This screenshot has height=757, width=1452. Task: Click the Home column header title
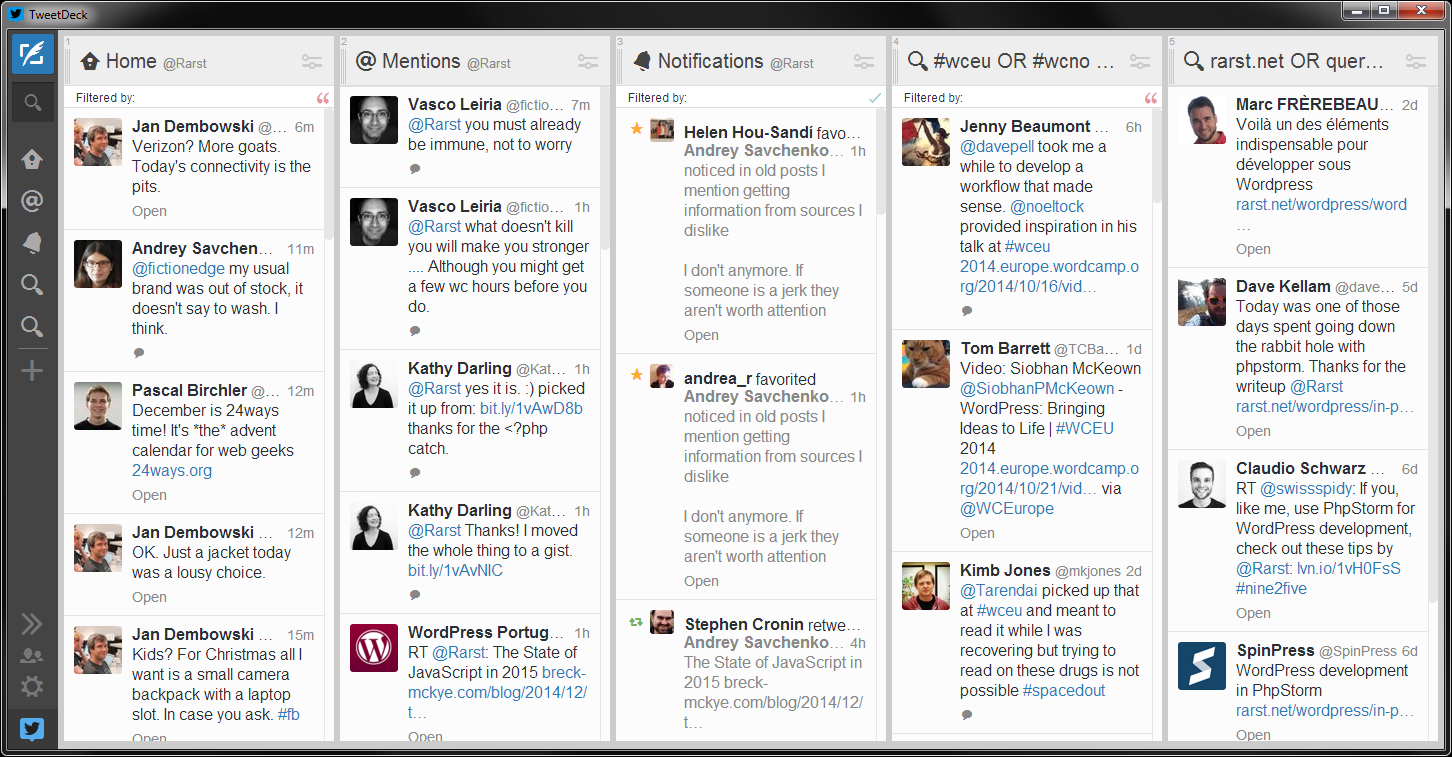131,61
